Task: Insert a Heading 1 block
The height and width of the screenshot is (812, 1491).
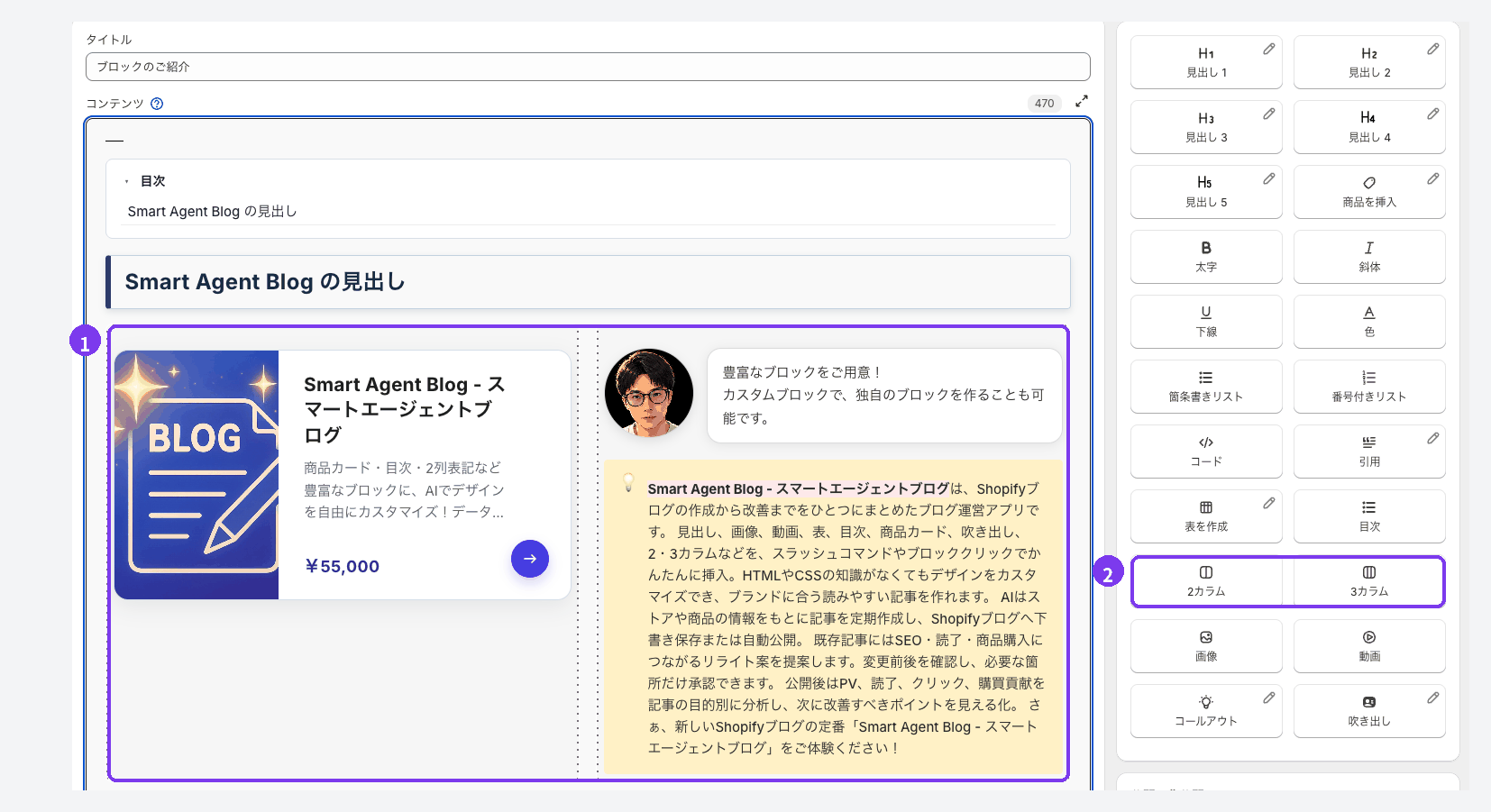Action: tap(1206, 62)
